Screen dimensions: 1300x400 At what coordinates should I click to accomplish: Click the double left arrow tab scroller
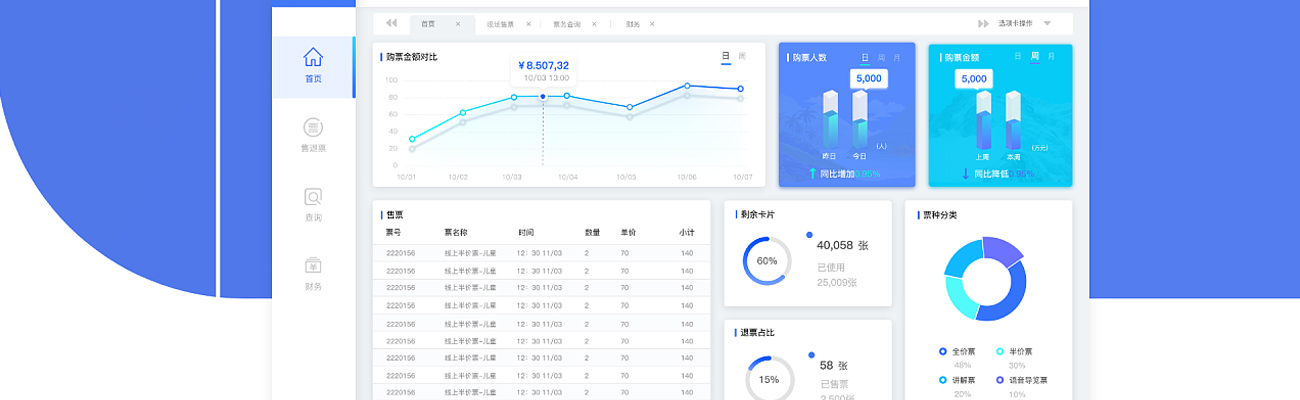(x=391, y=23)
